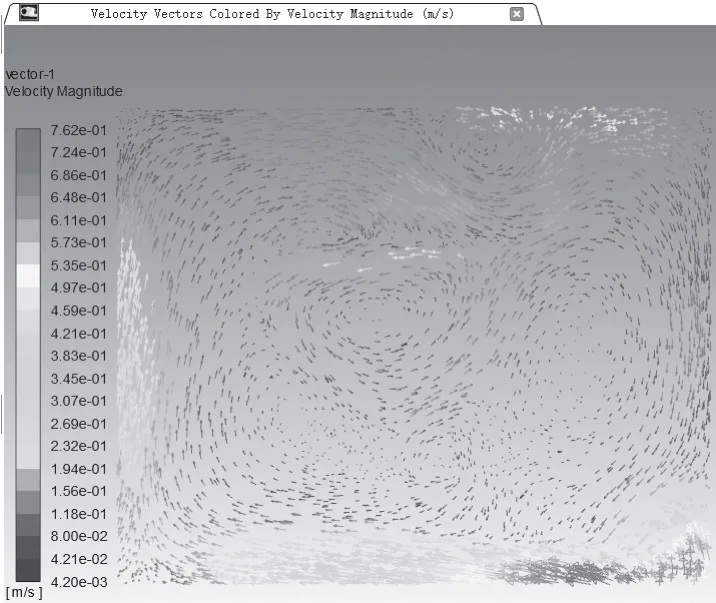Image resolution: width=716 pixels, height=603 pixels.
Task: Close the Velocity Vectors tab
Action: (516, 14)
